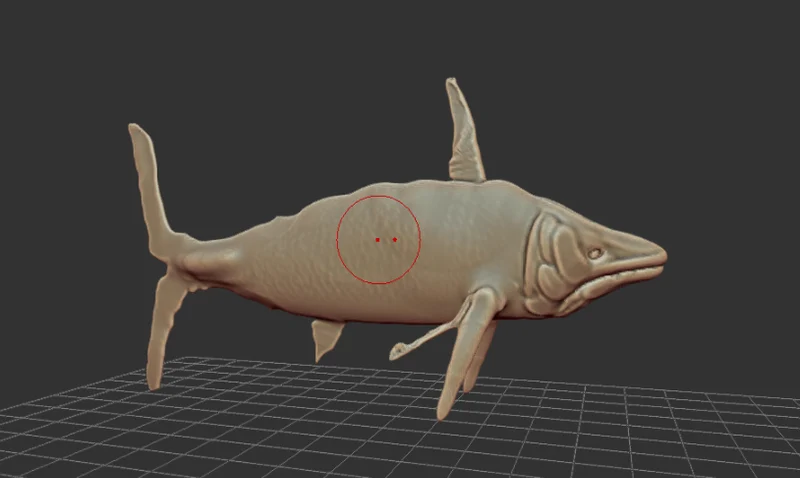Click the left red dot inside brush cursor
Image resolution: width=800 pixels, height=478 pixels.
[x=378, y=240]
